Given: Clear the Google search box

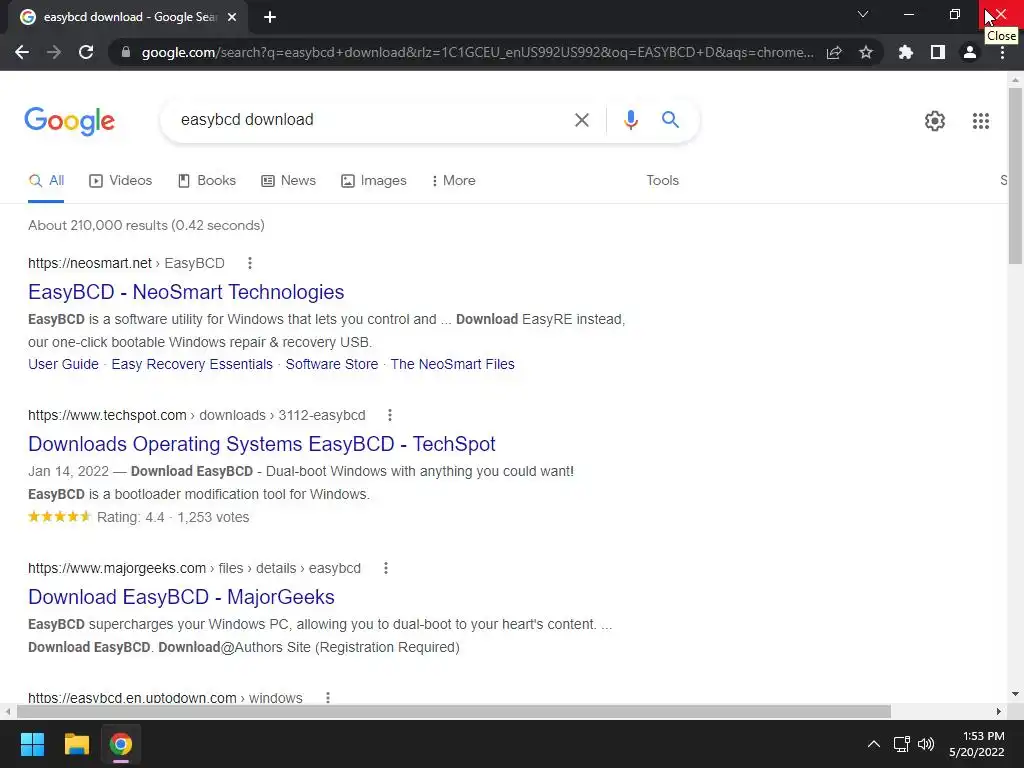Looking at the screenshot, I should coord(581,120).
